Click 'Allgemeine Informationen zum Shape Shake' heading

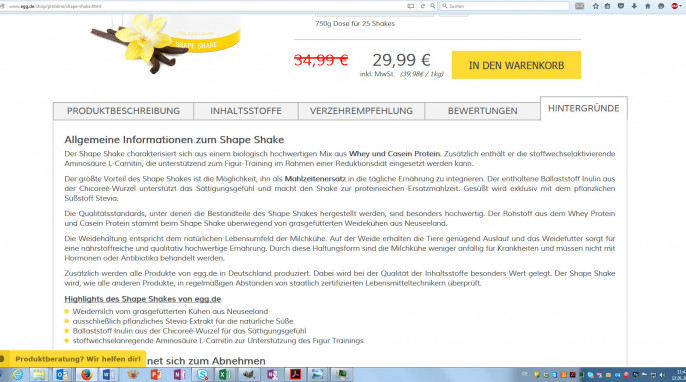tap(174, 140)
